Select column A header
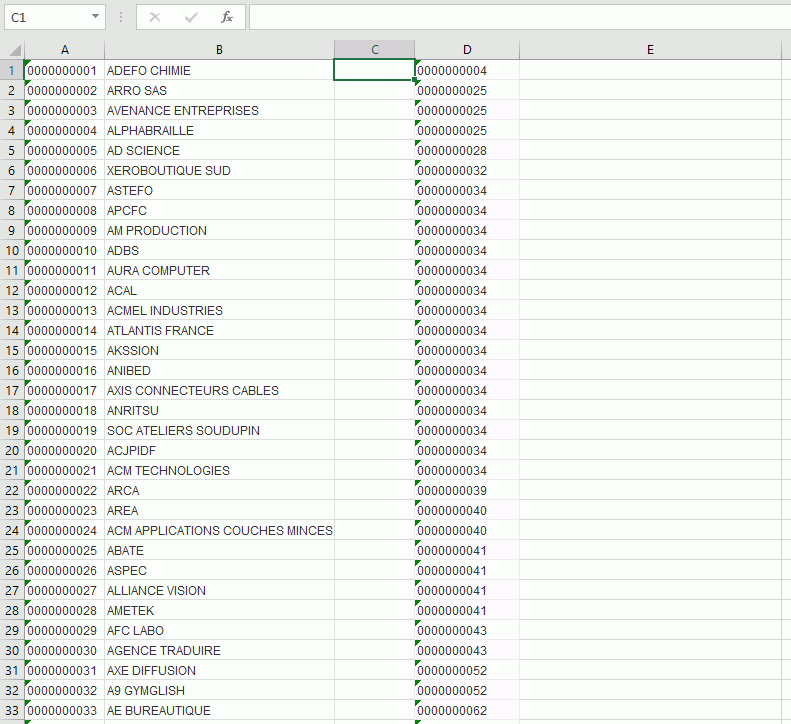This screenshot has height=724, width=791. point(64,50)
